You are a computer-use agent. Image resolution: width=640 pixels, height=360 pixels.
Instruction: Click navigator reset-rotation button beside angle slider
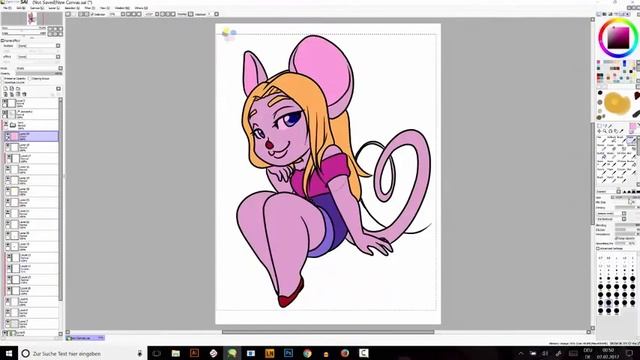(x=60, y=34)
